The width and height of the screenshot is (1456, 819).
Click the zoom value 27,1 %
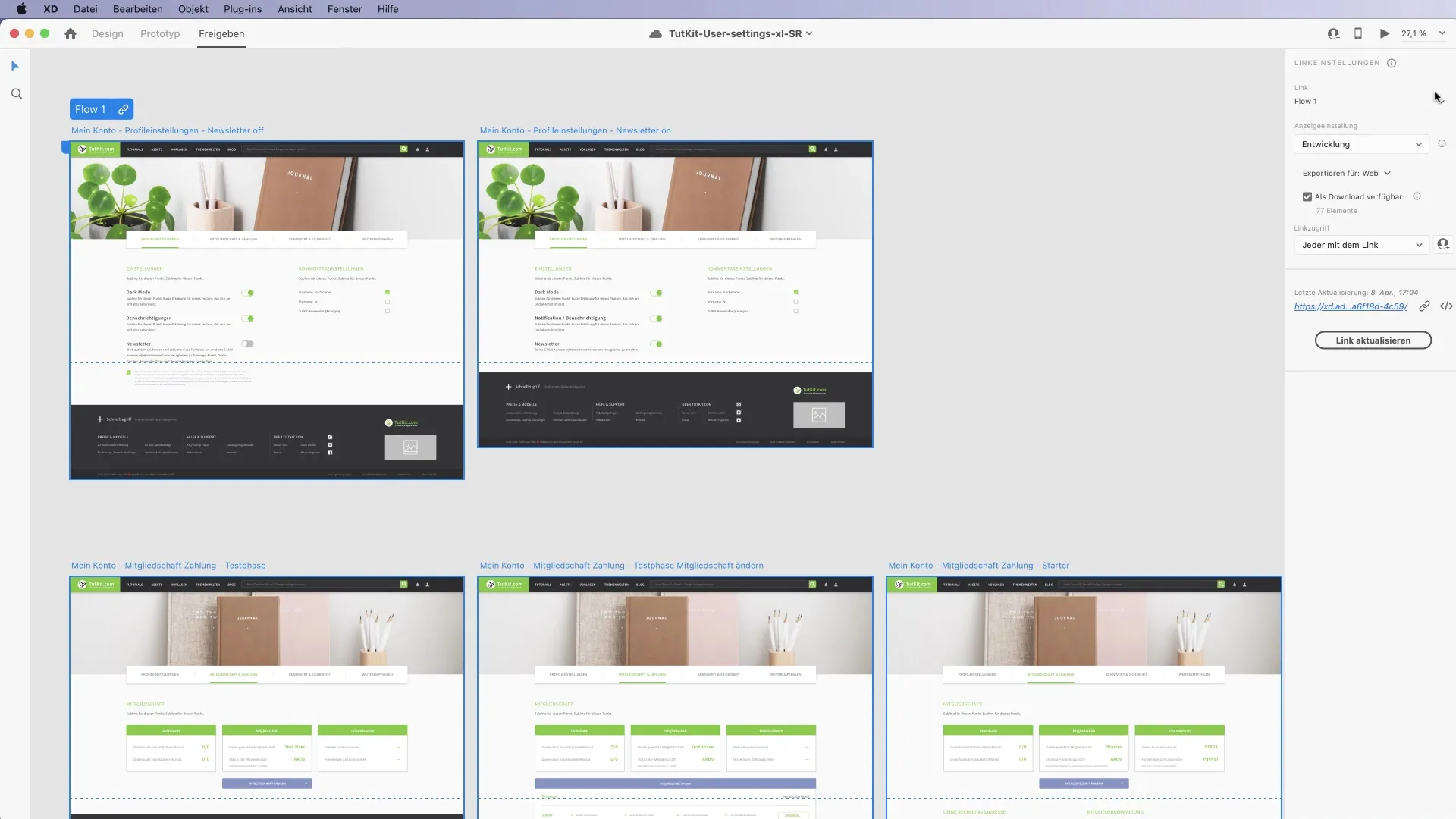pyautogui.click(x=1414, y=33)
